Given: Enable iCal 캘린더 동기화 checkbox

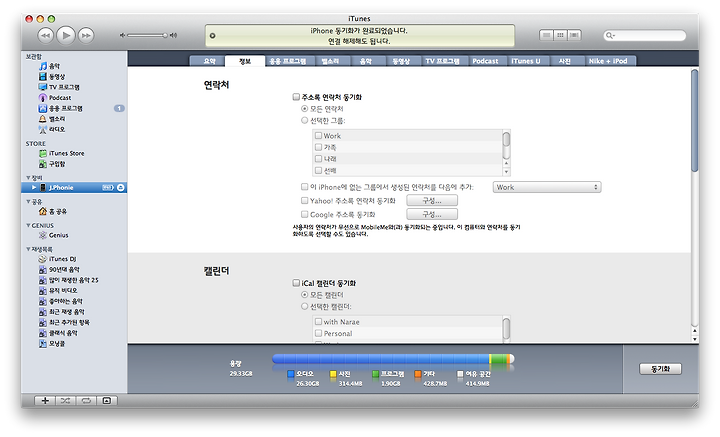Looking at the screenshot, I should (296, 283).
